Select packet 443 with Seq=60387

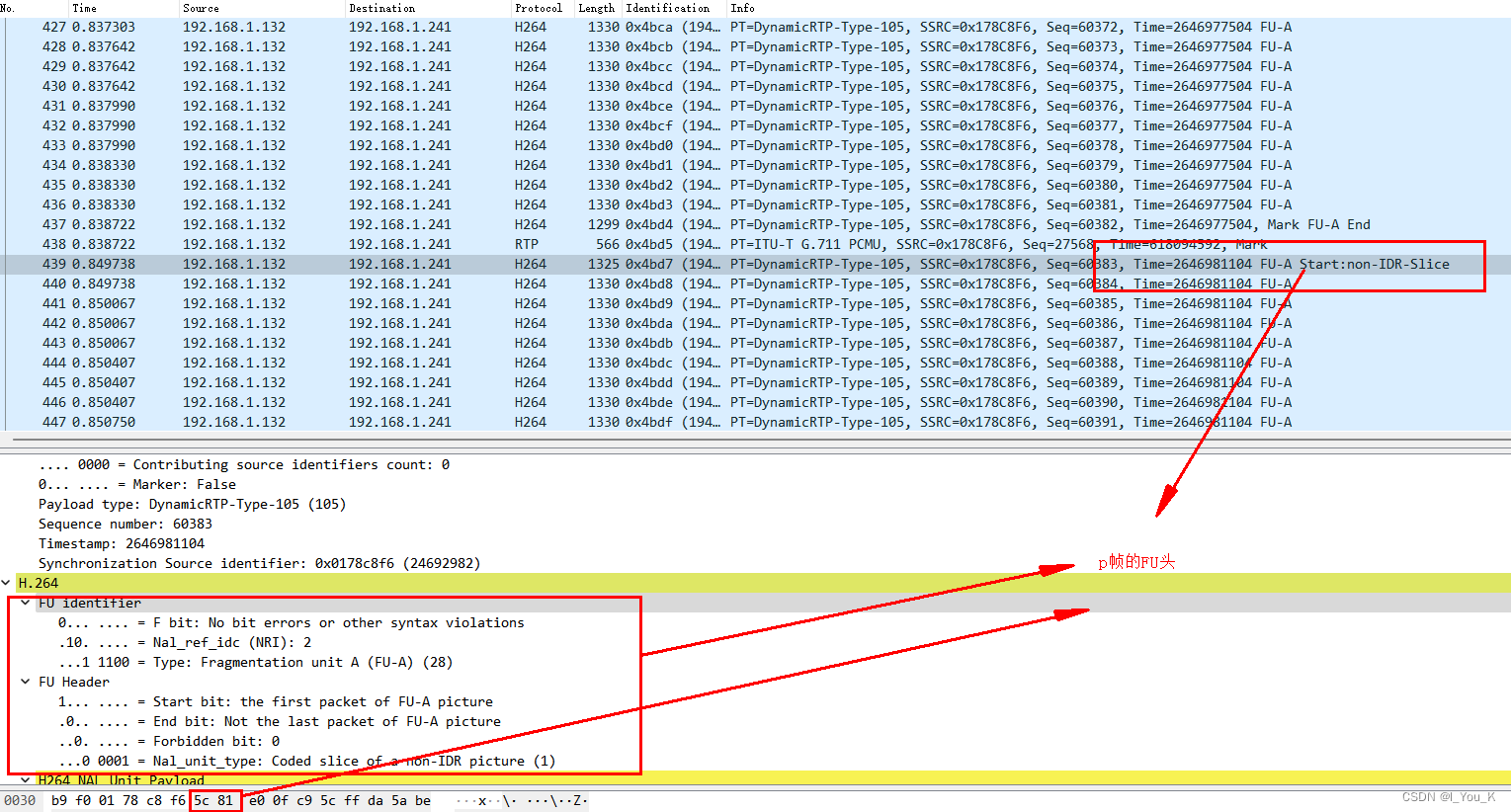coord(755,343)
